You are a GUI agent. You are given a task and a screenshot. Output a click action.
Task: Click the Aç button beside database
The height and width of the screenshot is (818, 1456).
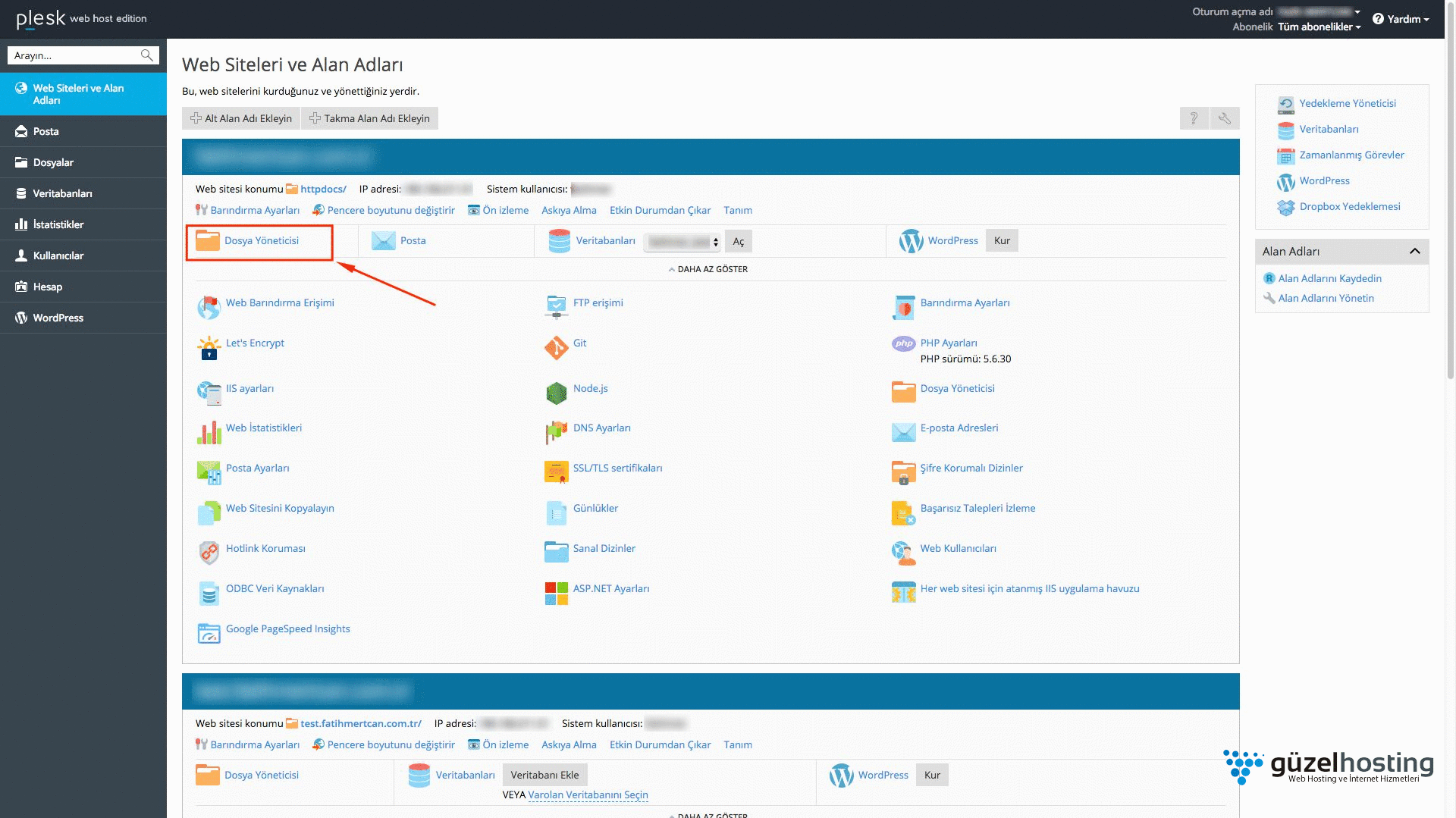pyautogui.click(x=739, y=241)
